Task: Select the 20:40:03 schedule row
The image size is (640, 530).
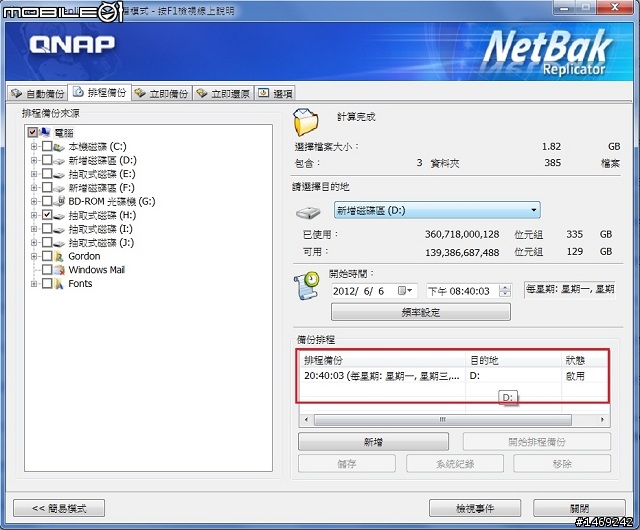Action: [x=452, y=376]
